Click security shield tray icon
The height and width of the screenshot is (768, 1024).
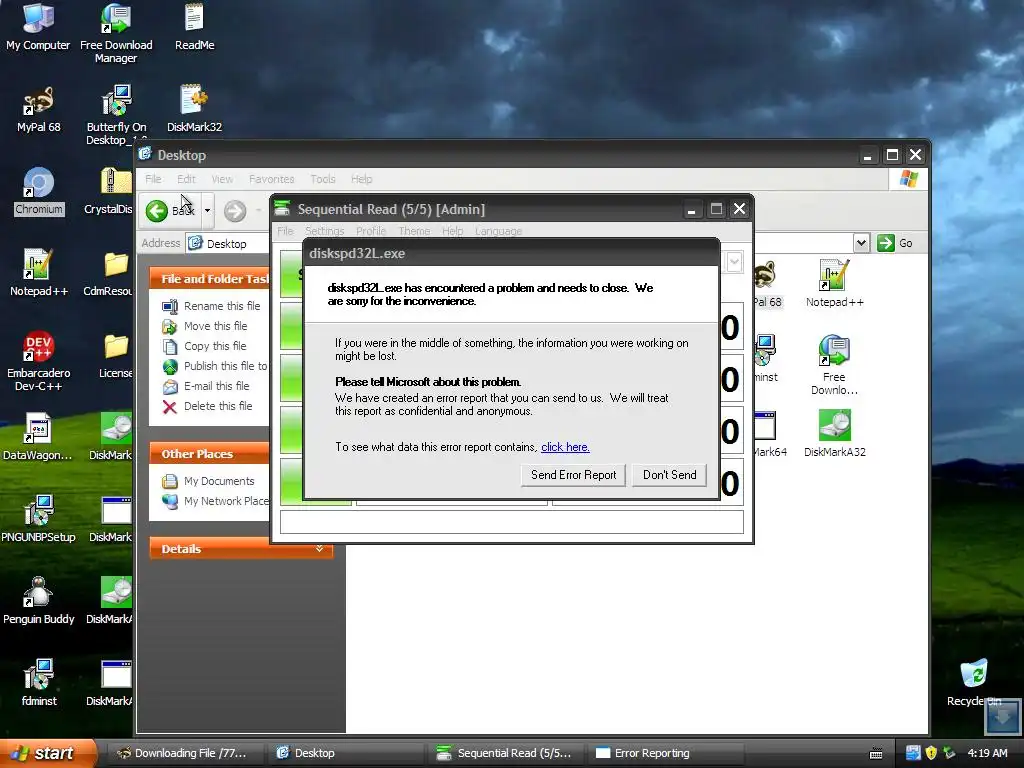(931, 753)
